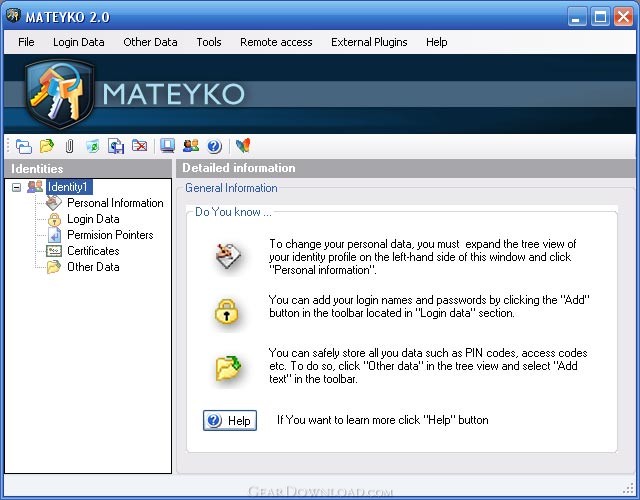640x500 pixels.
Task: Click the two users toolbar icon
Action: click(191, 146)
